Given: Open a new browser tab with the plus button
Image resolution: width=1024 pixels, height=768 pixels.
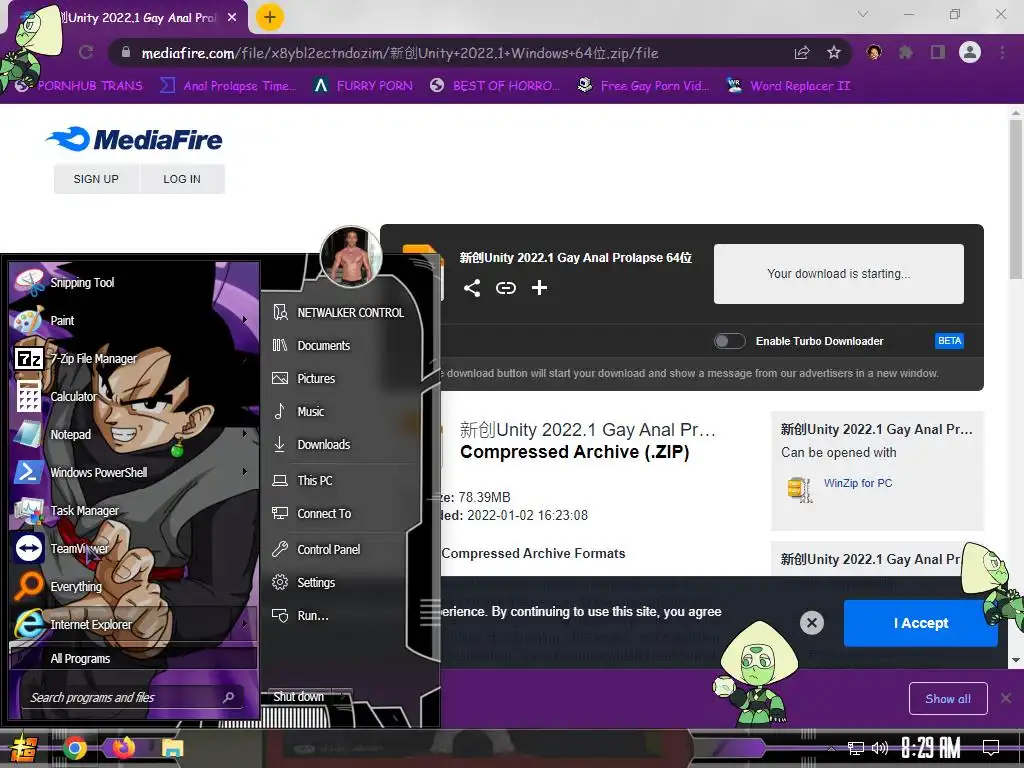Looking at the screenshot, I should tap(270, 17).
